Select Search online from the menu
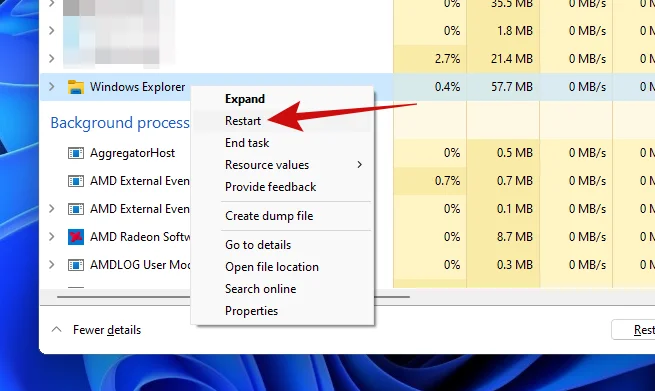 point(260,289)
